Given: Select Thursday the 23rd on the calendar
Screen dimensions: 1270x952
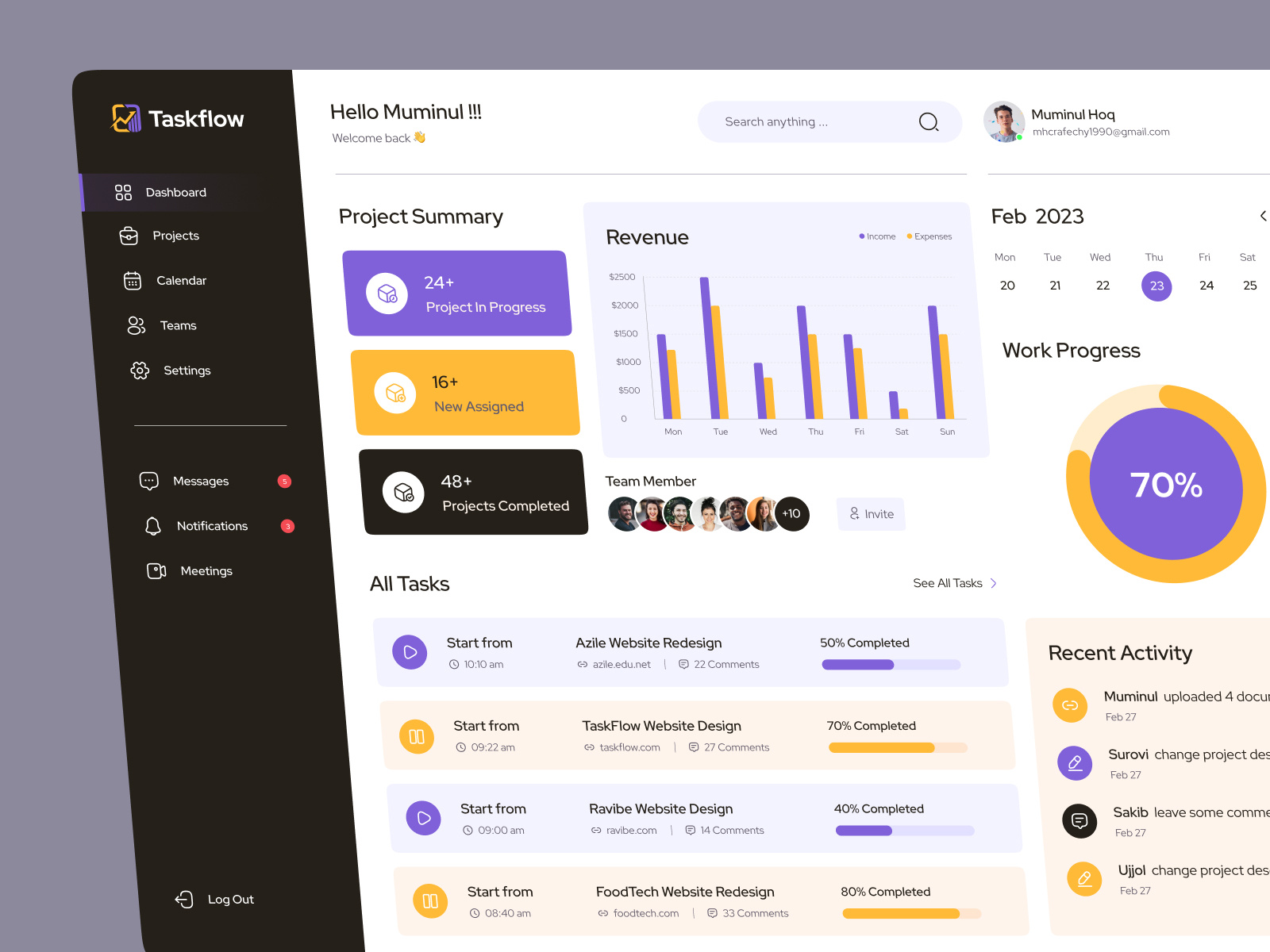Looking at the screenshot, I should 1156,286.
